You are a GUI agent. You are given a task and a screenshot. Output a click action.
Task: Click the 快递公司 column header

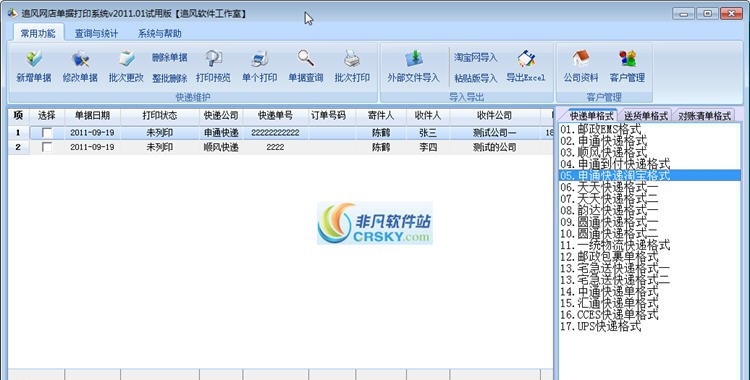[221, 115]
